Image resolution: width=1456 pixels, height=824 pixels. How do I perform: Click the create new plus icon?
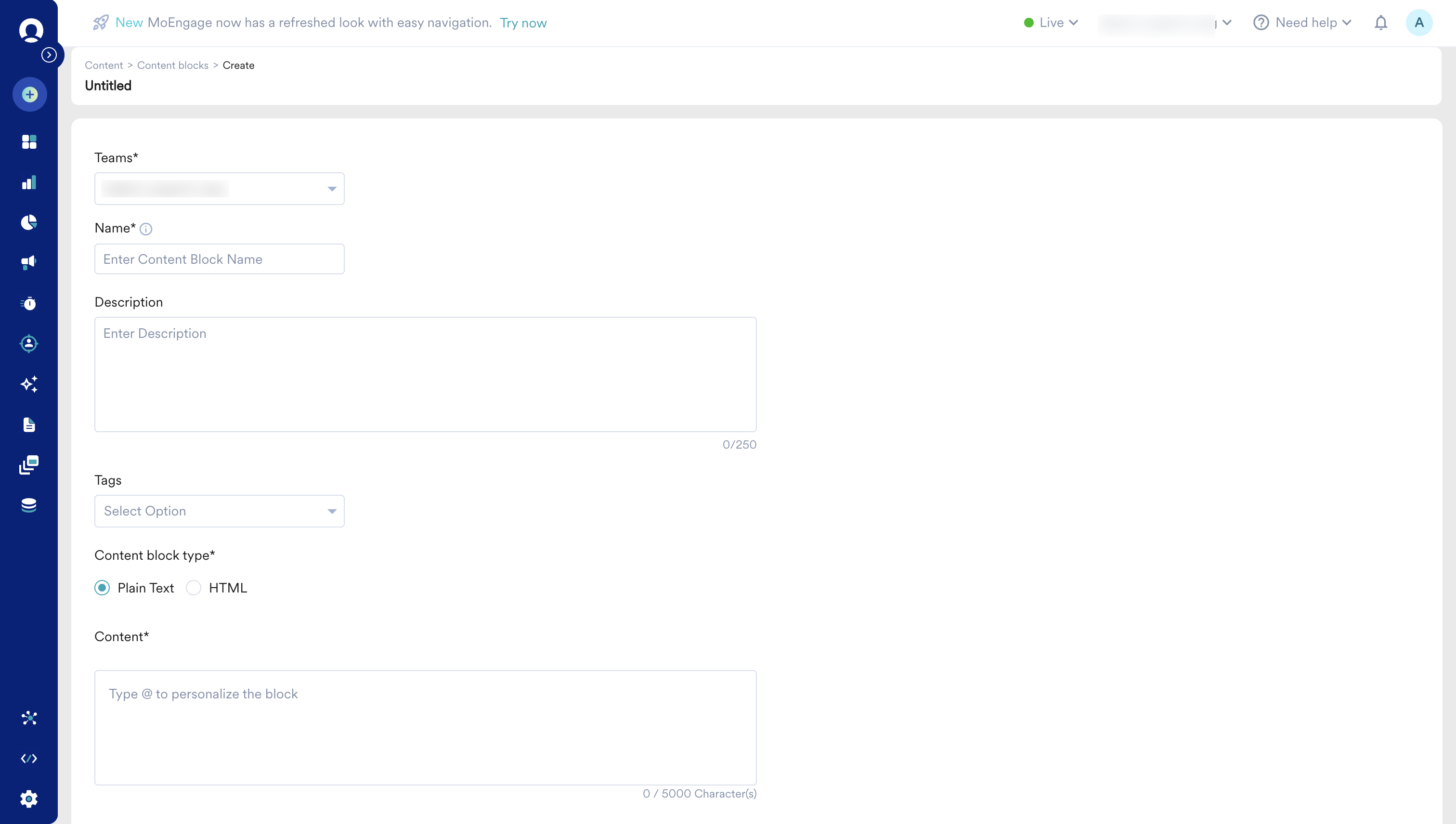[29, 94]
